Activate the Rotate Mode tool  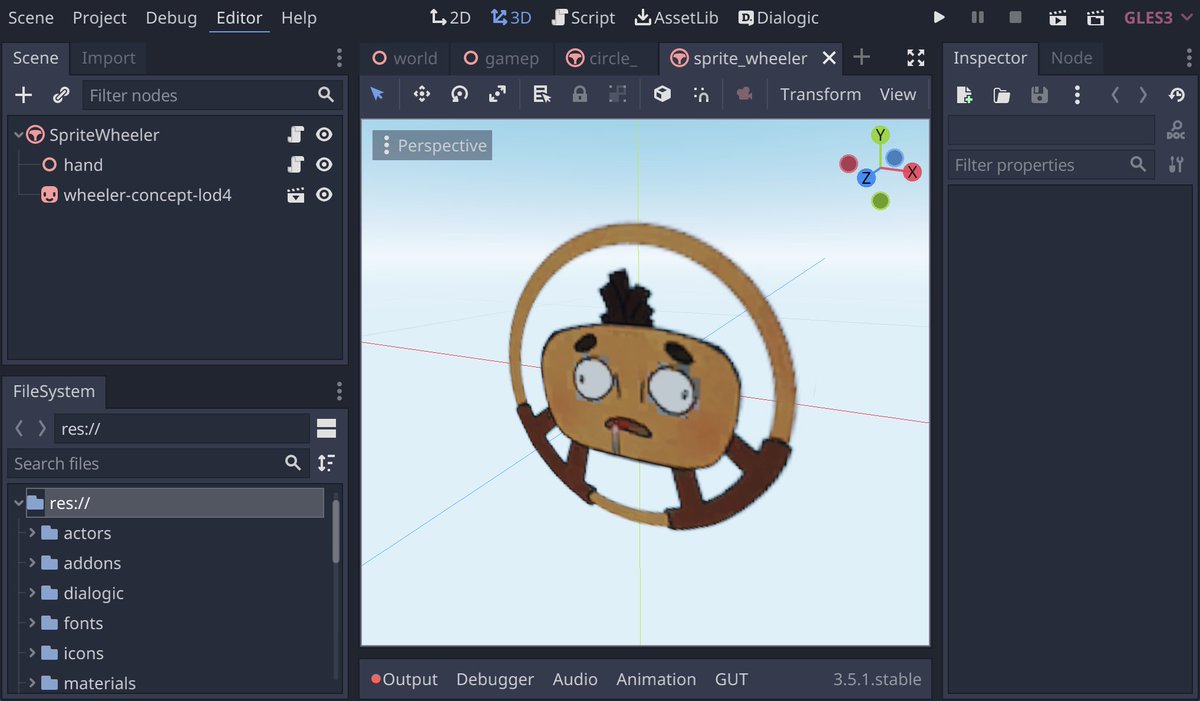pyautogui.click(x=459, y=94)
